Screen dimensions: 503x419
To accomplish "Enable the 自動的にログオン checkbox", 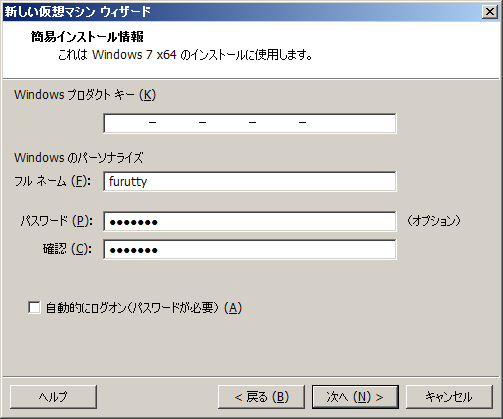I will (34, 307).
